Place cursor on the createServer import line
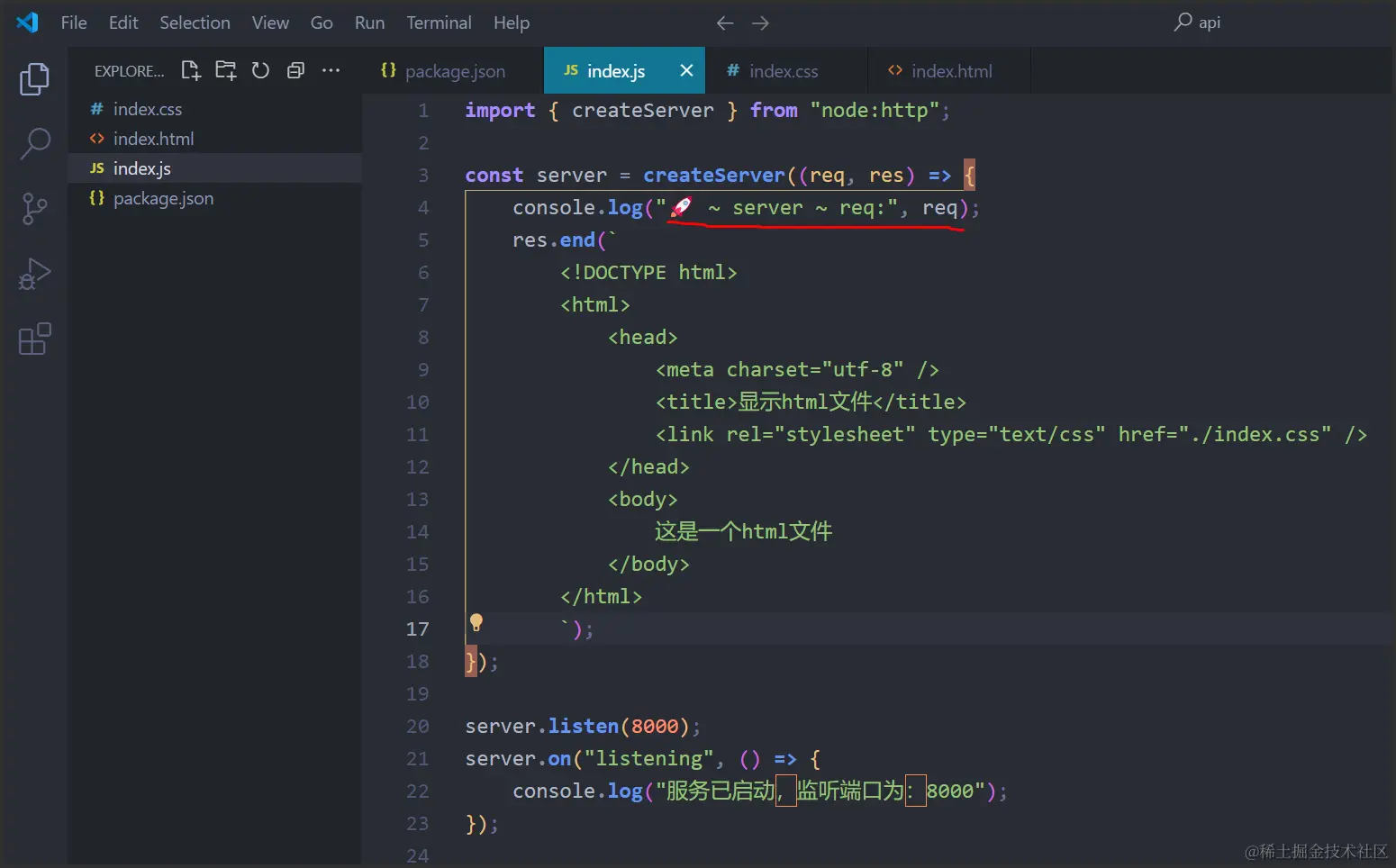Screen dimensions: 1396x868 (707, 111)
